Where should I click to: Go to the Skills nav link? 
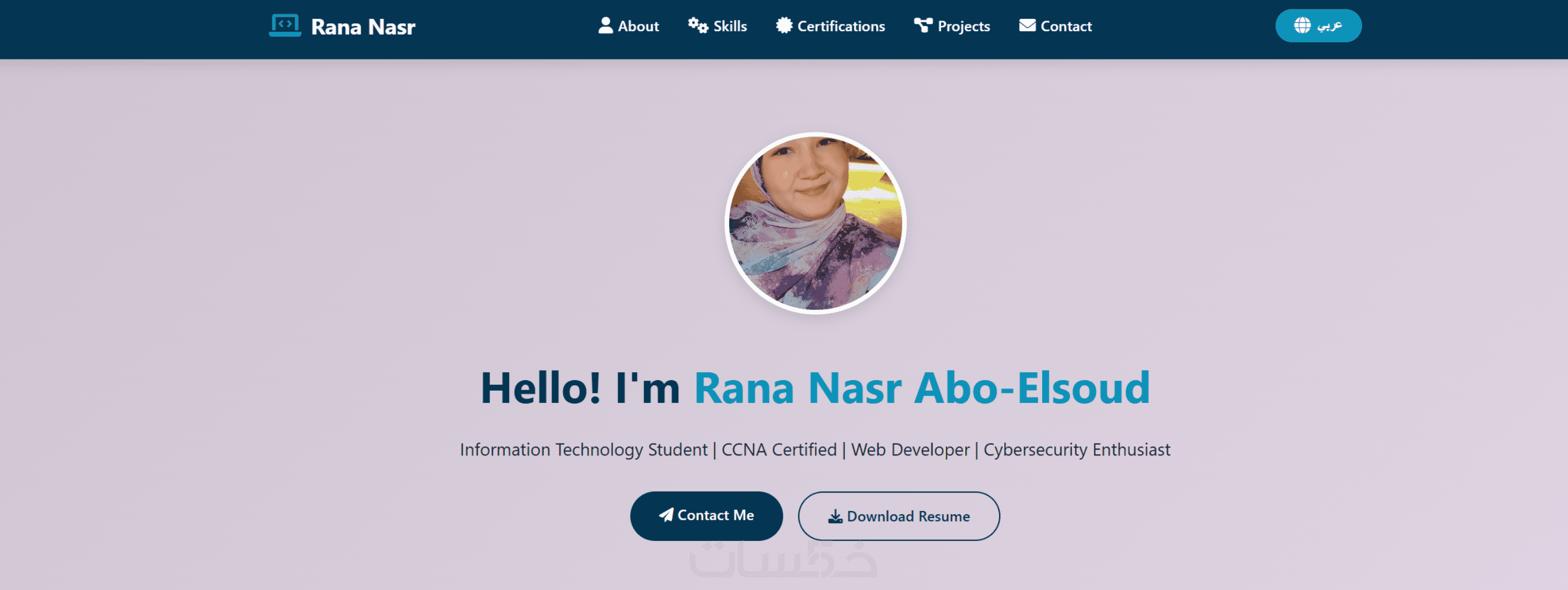pos(730,26)
